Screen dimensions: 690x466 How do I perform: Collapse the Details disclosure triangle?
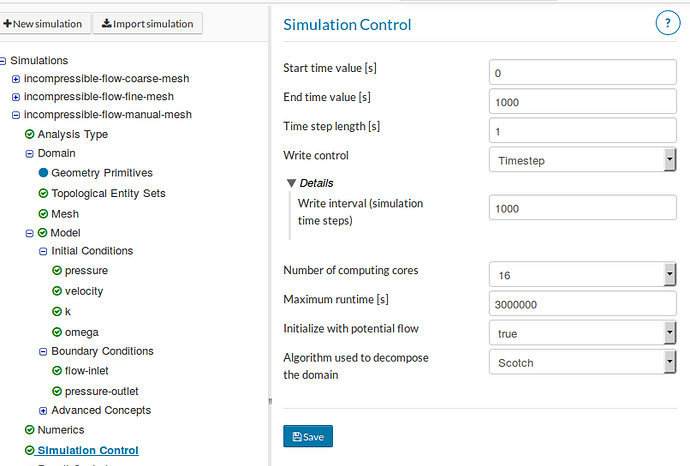(x=291, y=183)
